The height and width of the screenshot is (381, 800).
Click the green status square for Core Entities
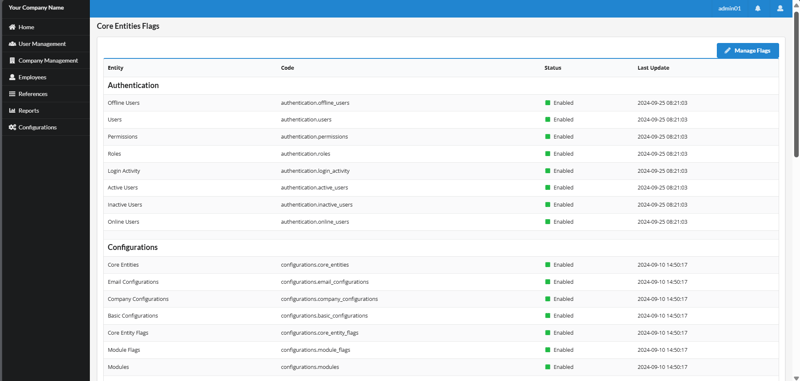547,265
